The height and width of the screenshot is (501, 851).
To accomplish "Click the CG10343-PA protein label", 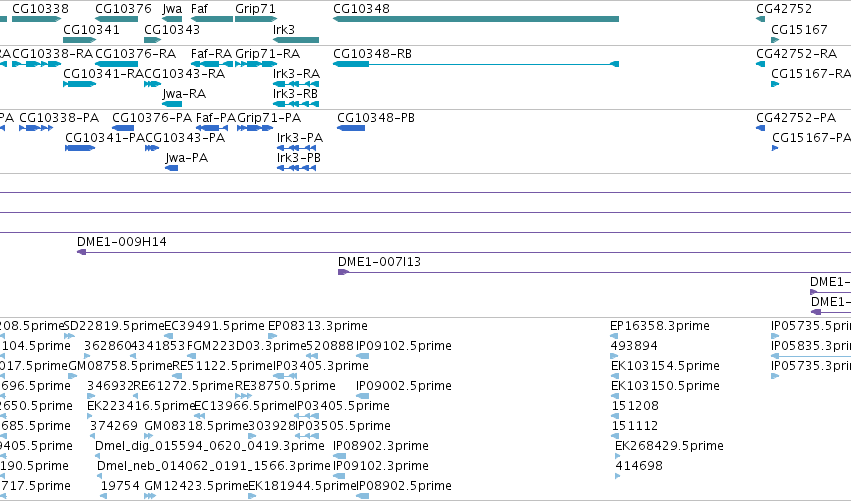I will 185,138.
